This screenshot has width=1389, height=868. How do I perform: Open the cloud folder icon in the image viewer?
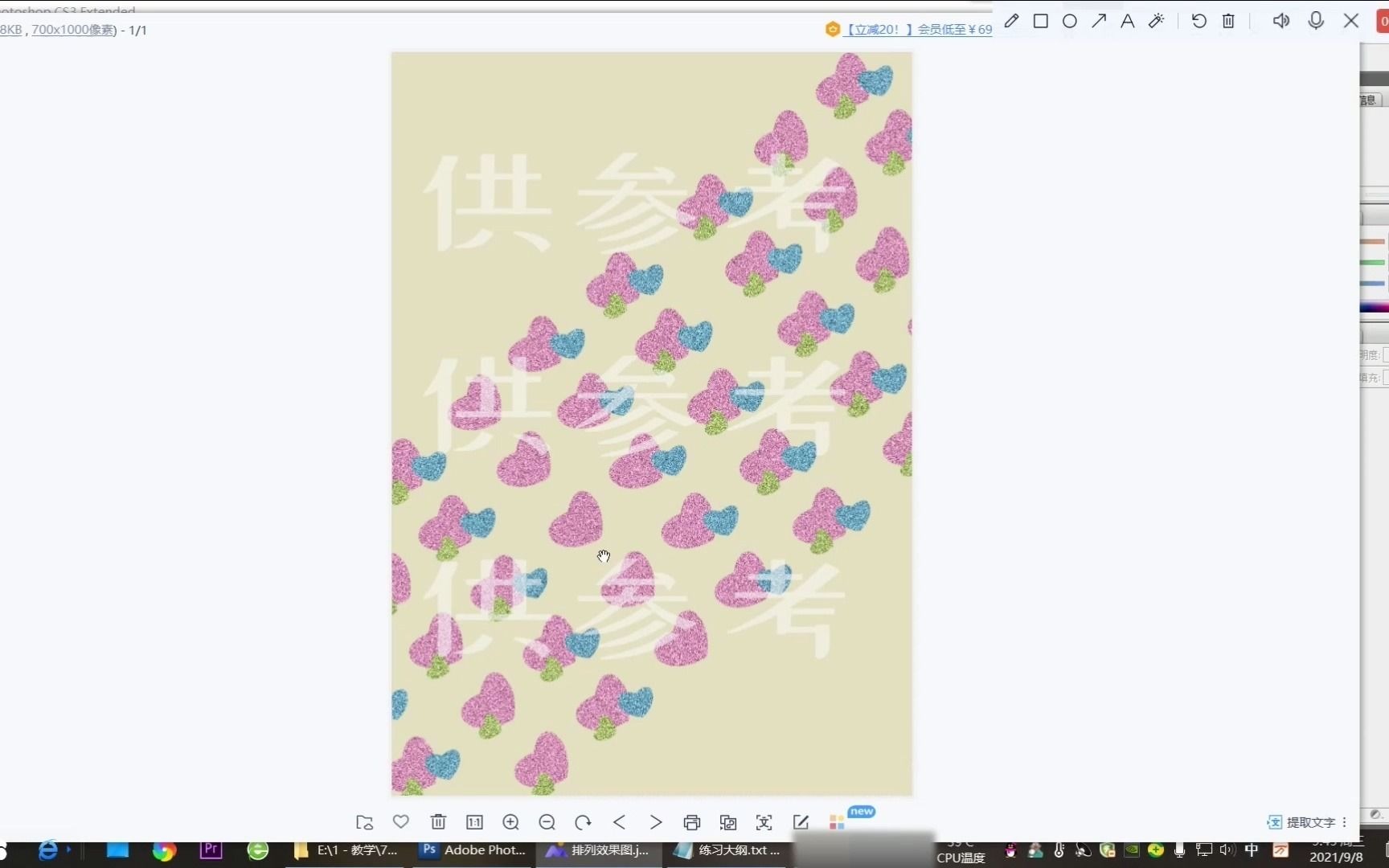click(364, 822)
